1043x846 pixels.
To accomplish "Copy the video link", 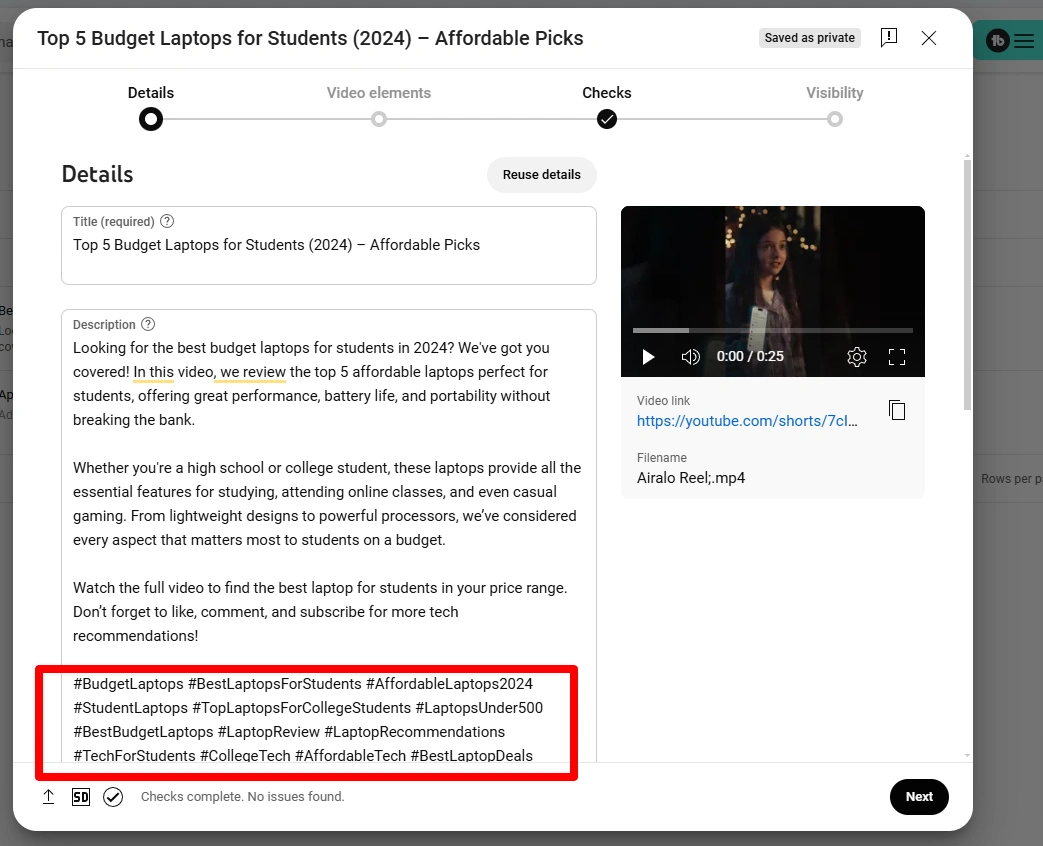I will pyautogui.click(x=897, y=410).
